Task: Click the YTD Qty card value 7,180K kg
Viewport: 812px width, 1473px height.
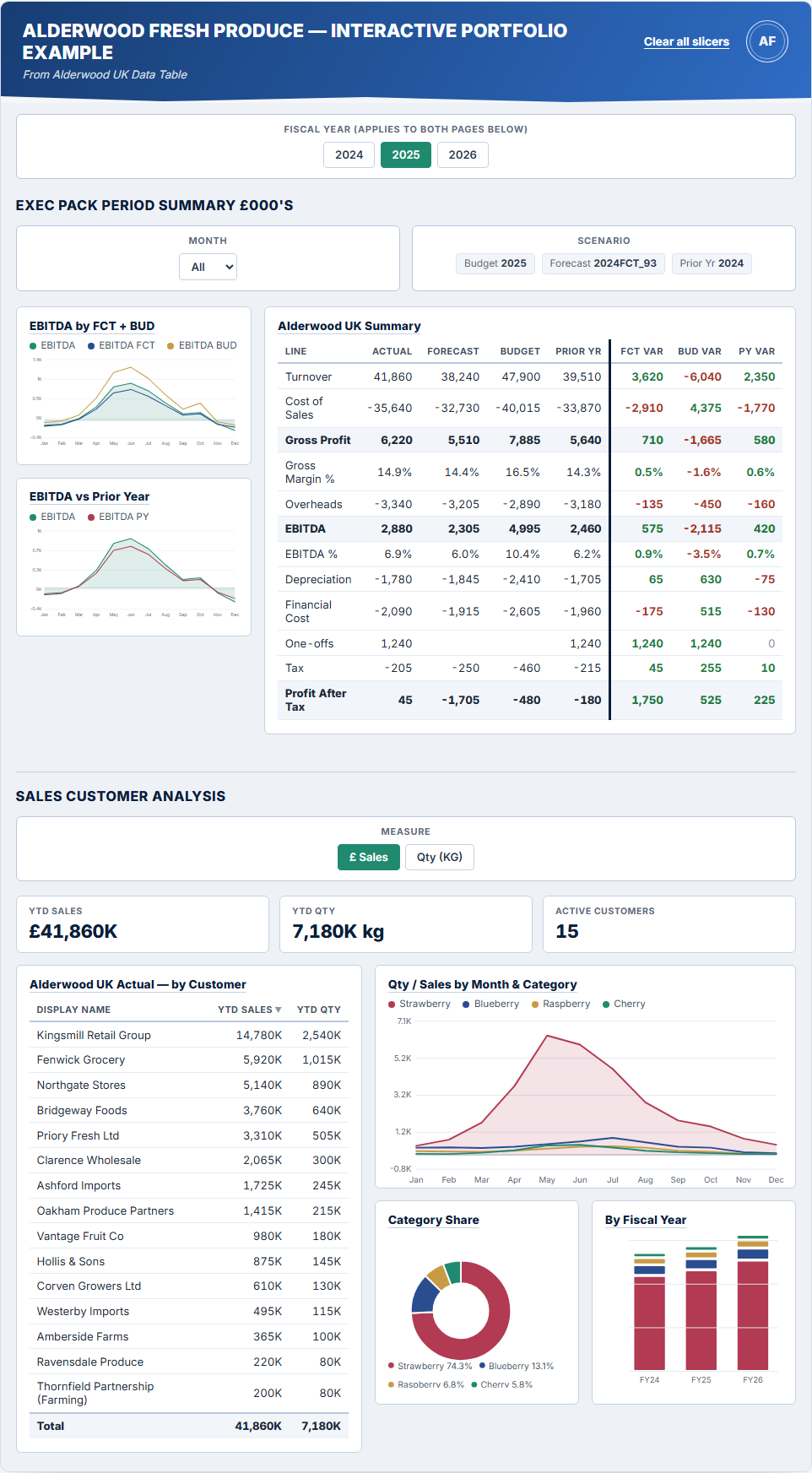Action: pos(338,931)
